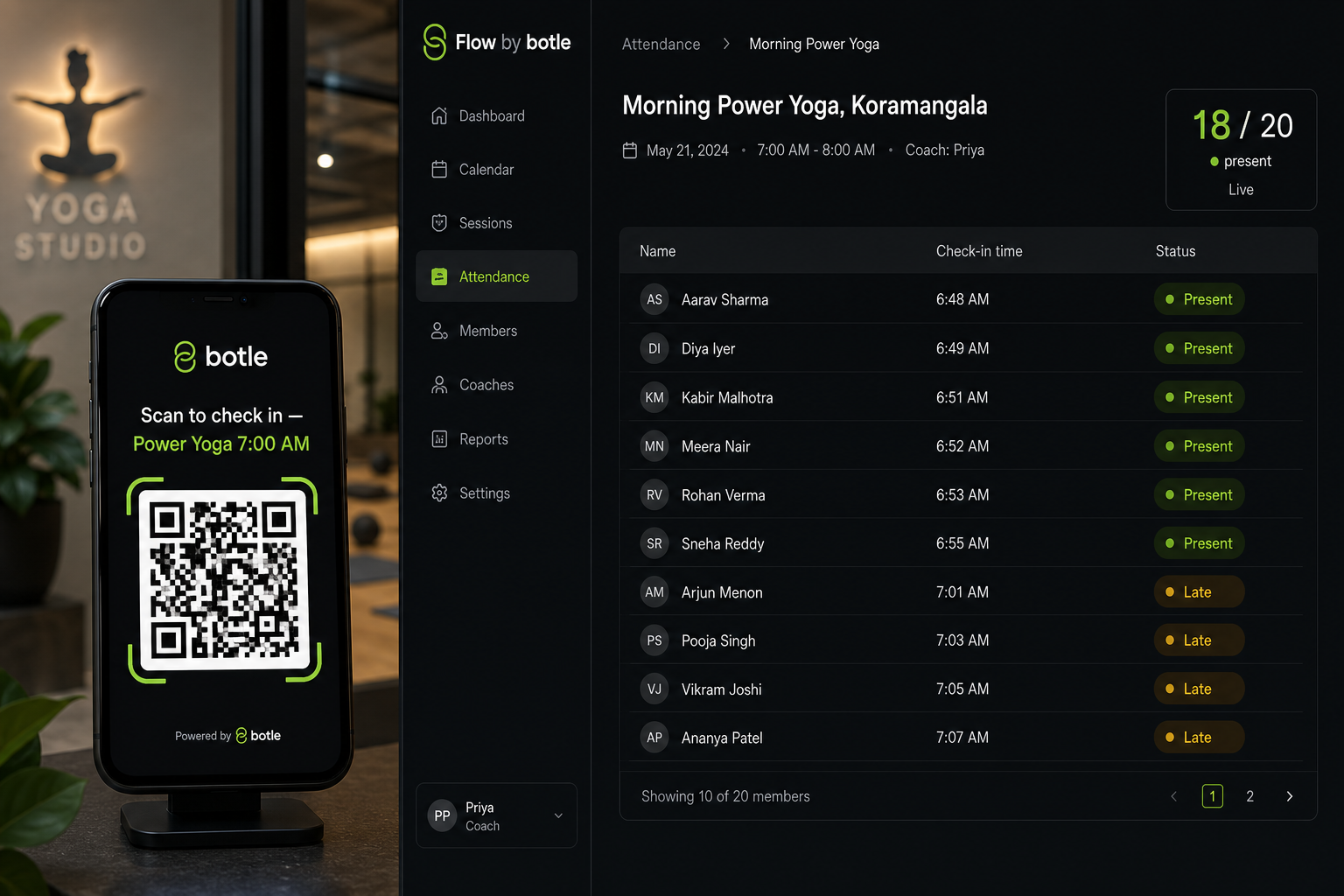The image size is (1344, 896).
Task: Click the VJ avatar for Vikram Joshi
Action: tap(654, 689)
